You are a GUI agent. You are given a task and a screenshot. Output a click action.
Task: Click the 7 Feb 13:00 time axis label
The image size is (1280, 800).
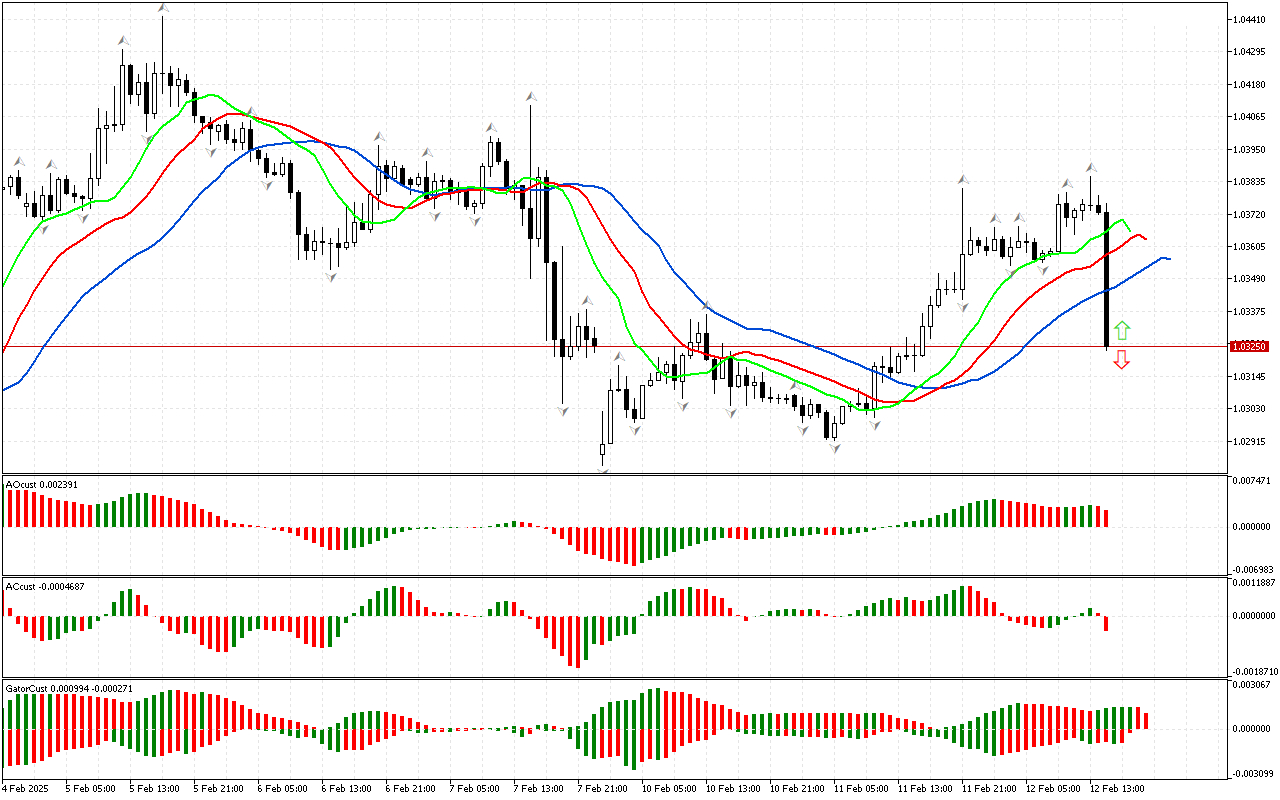click(539, 789)
